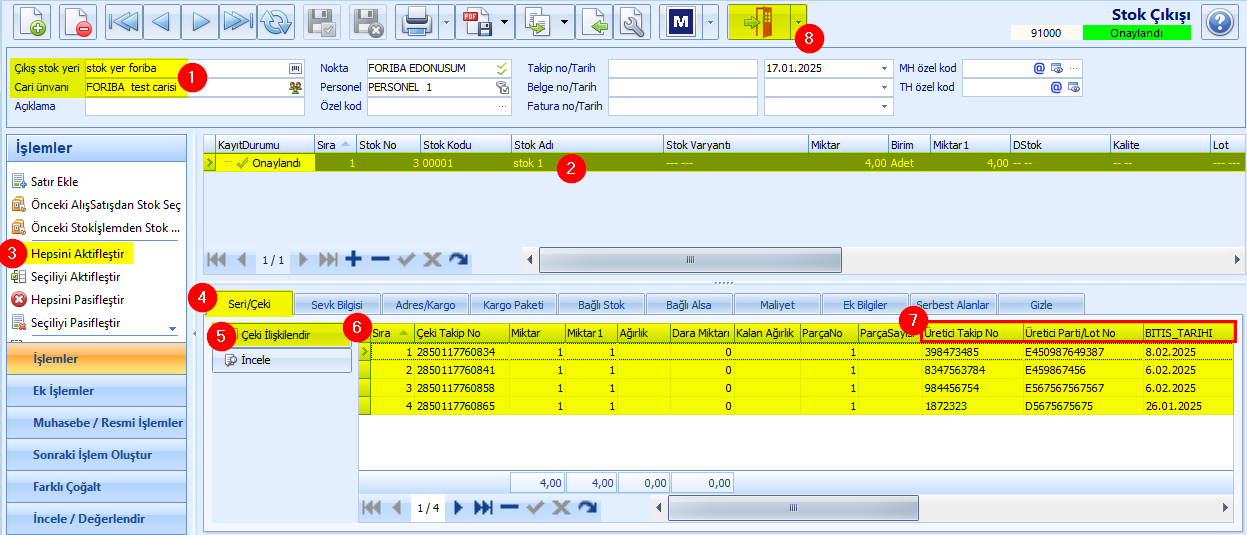Click @ icon in MH özel kod field
Screen dimensions: 1247x535
point(1039,68)
